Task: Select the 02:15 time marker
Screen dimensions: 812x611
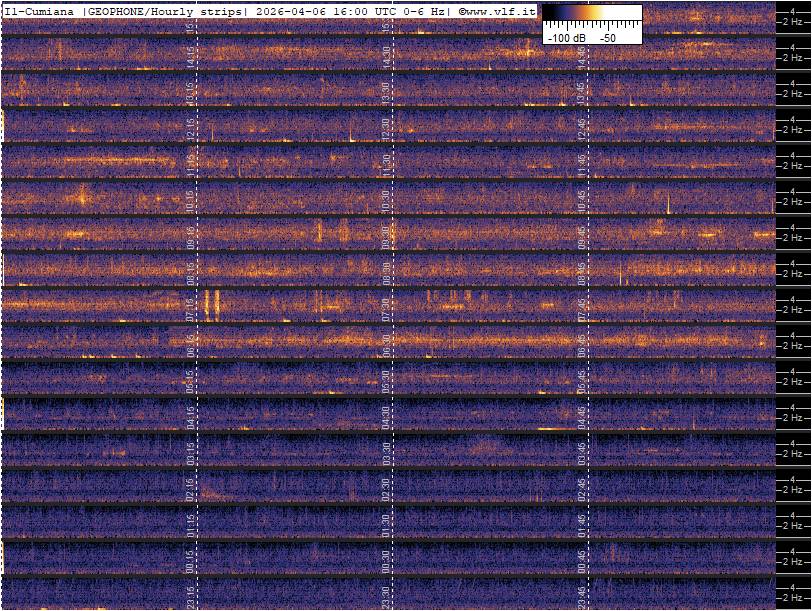Action: 191,488
